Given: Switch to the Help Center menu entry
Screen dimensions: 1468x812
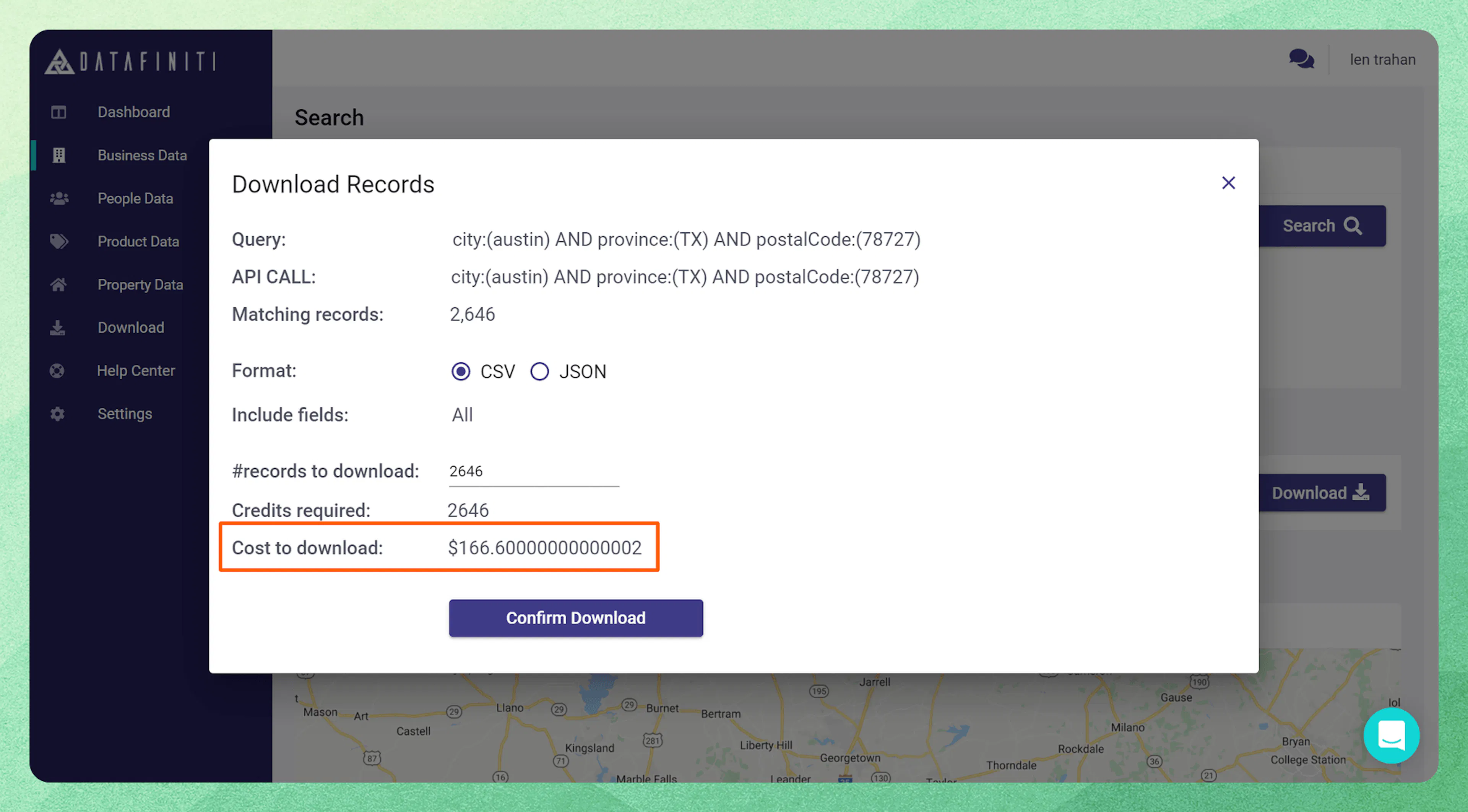Looking at the screenshot, I should pos(136,370).
